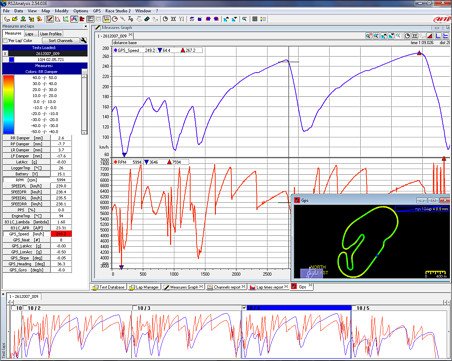Click the yellow open-folder toolbar icon

[14, 19]
